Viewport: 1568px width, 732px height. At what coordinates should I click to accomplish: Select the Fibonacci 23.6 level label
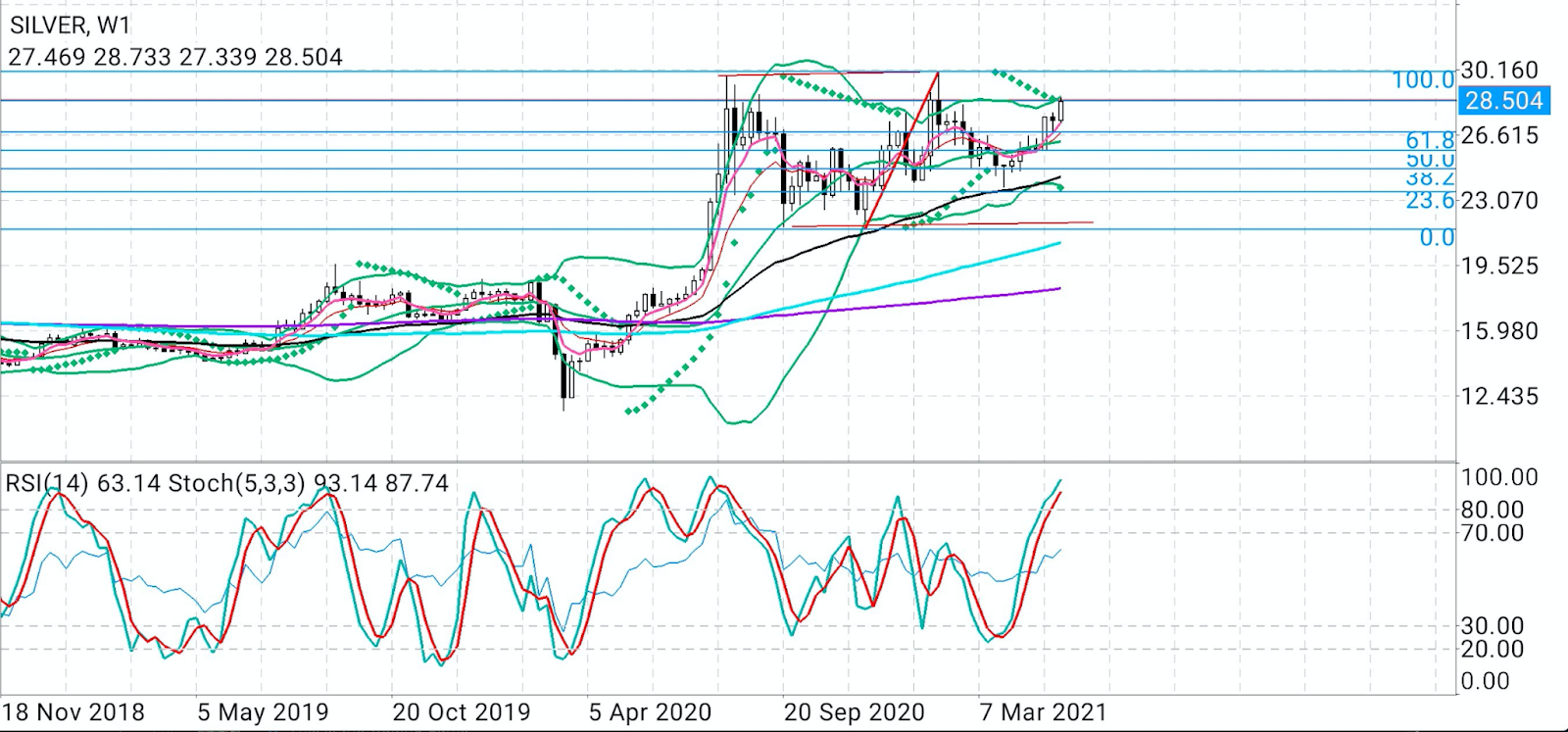tap(1430, 201)
